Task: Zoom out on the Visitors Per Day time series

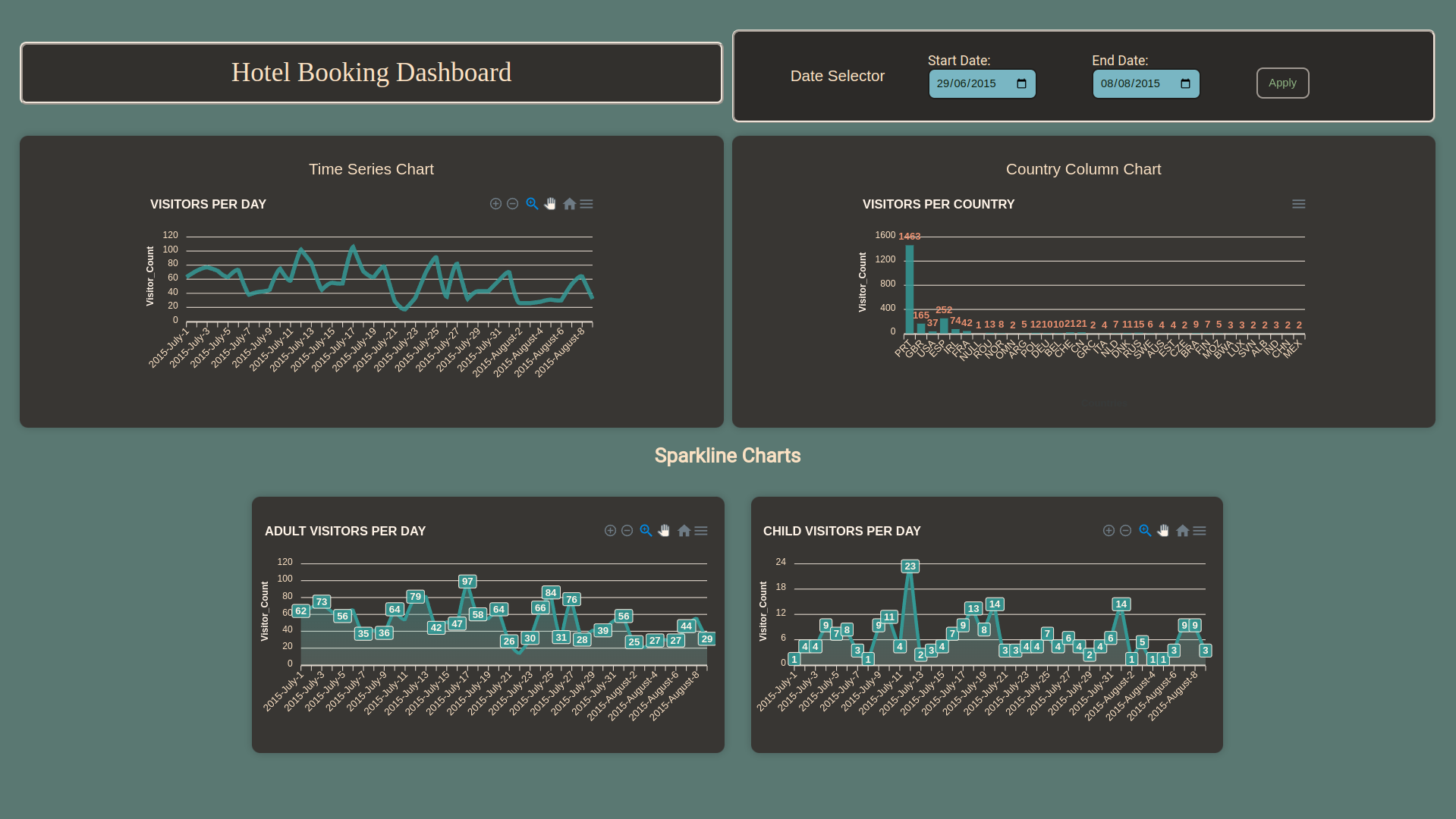Action: (512, 203)
